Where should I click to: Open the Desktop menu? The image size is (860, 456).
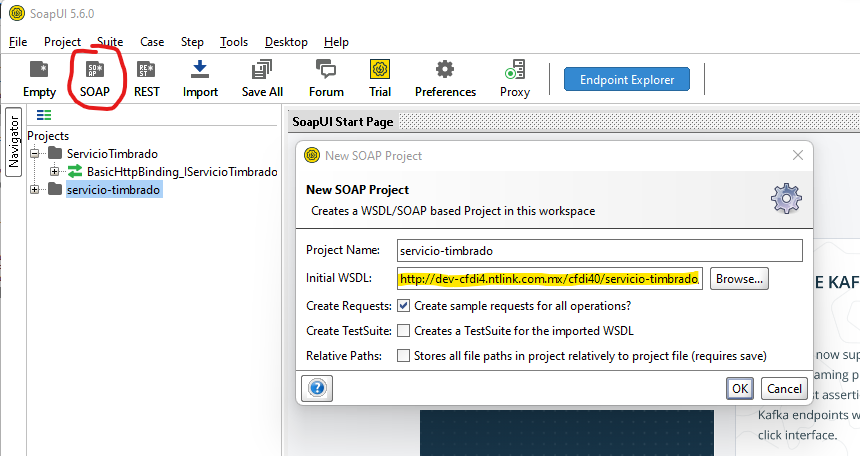point(286,42)
